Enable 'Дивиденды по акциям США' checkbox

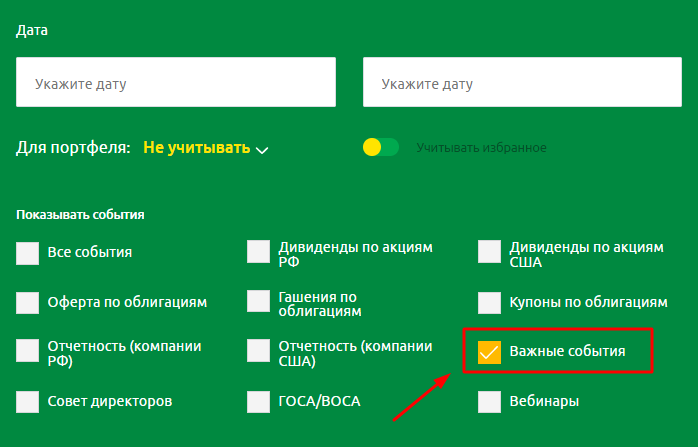pos(490,252)
